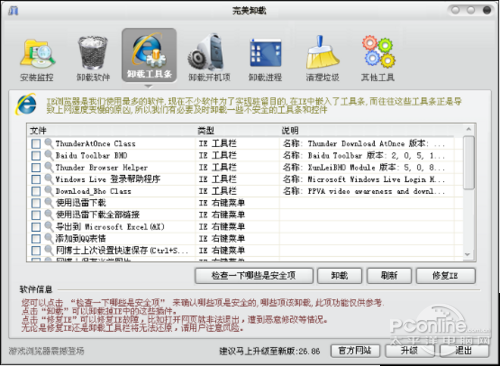
Task: Click magnifier icon beside 添加到QQ表情
Action: 49,238
